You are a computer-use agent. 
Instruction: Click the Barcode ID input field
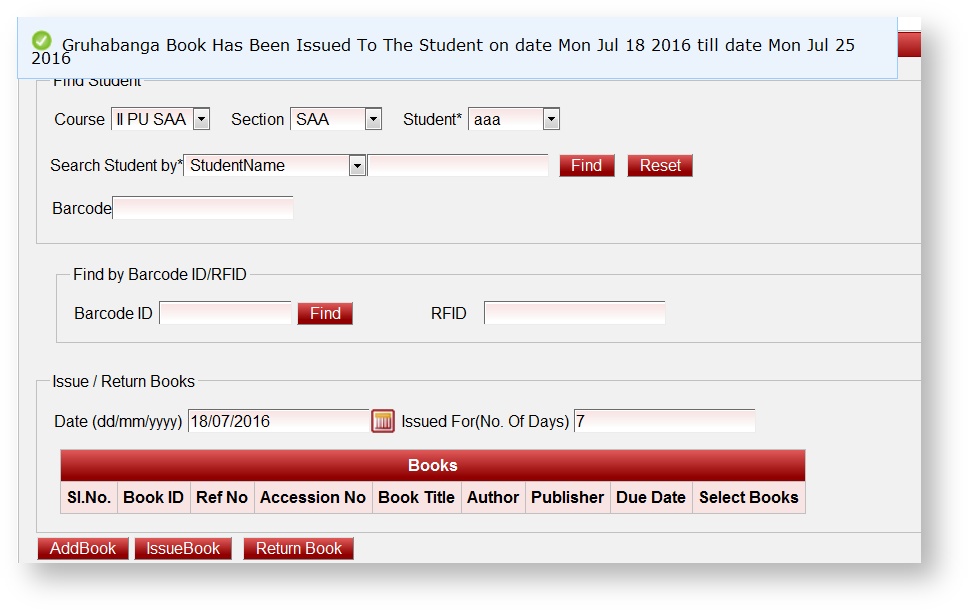pyautogui.click(x=225, y=314)
